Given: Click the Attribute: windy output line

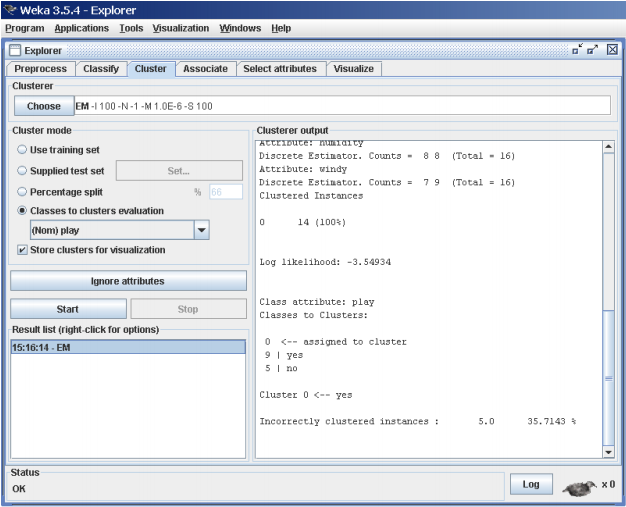Looking at the screenshot, I should (303, 169).
